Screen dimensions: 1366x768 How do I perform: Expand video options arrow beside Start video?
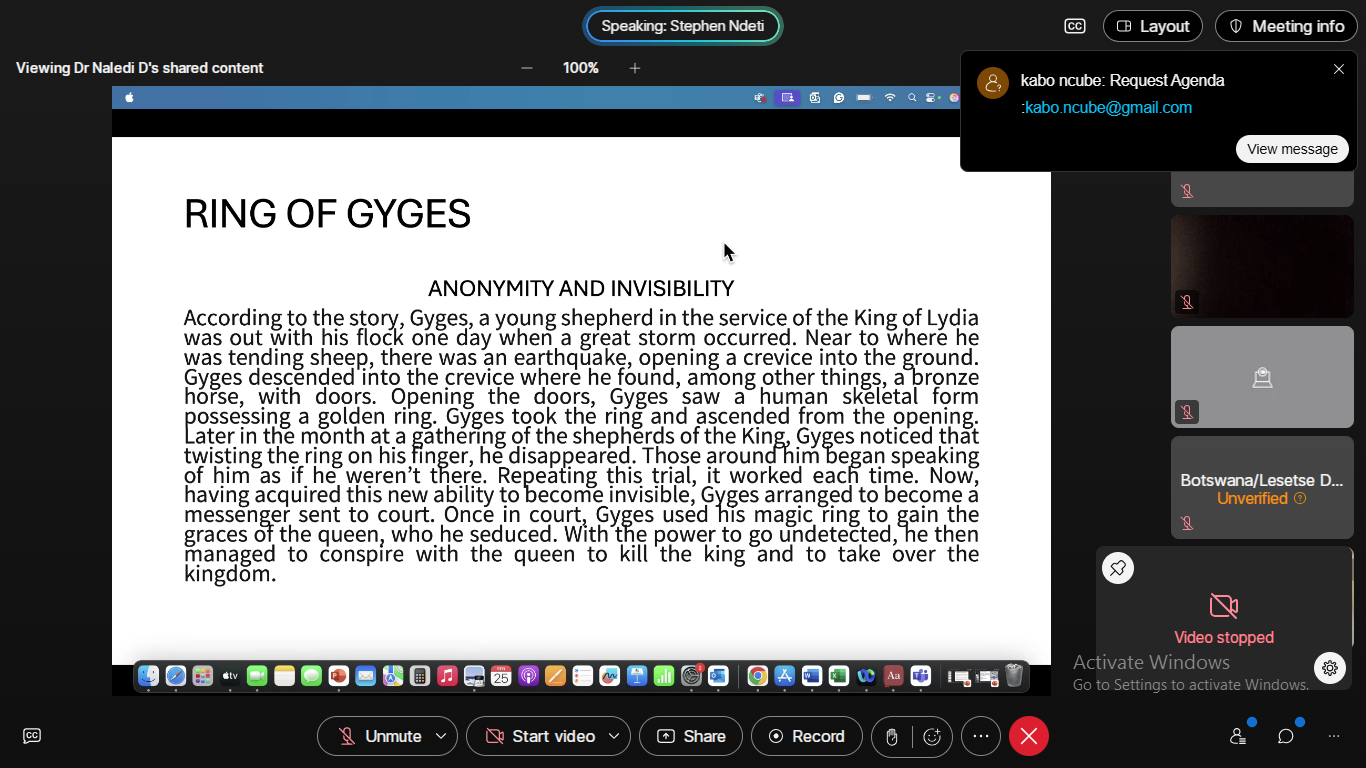(x=614, y=737)
